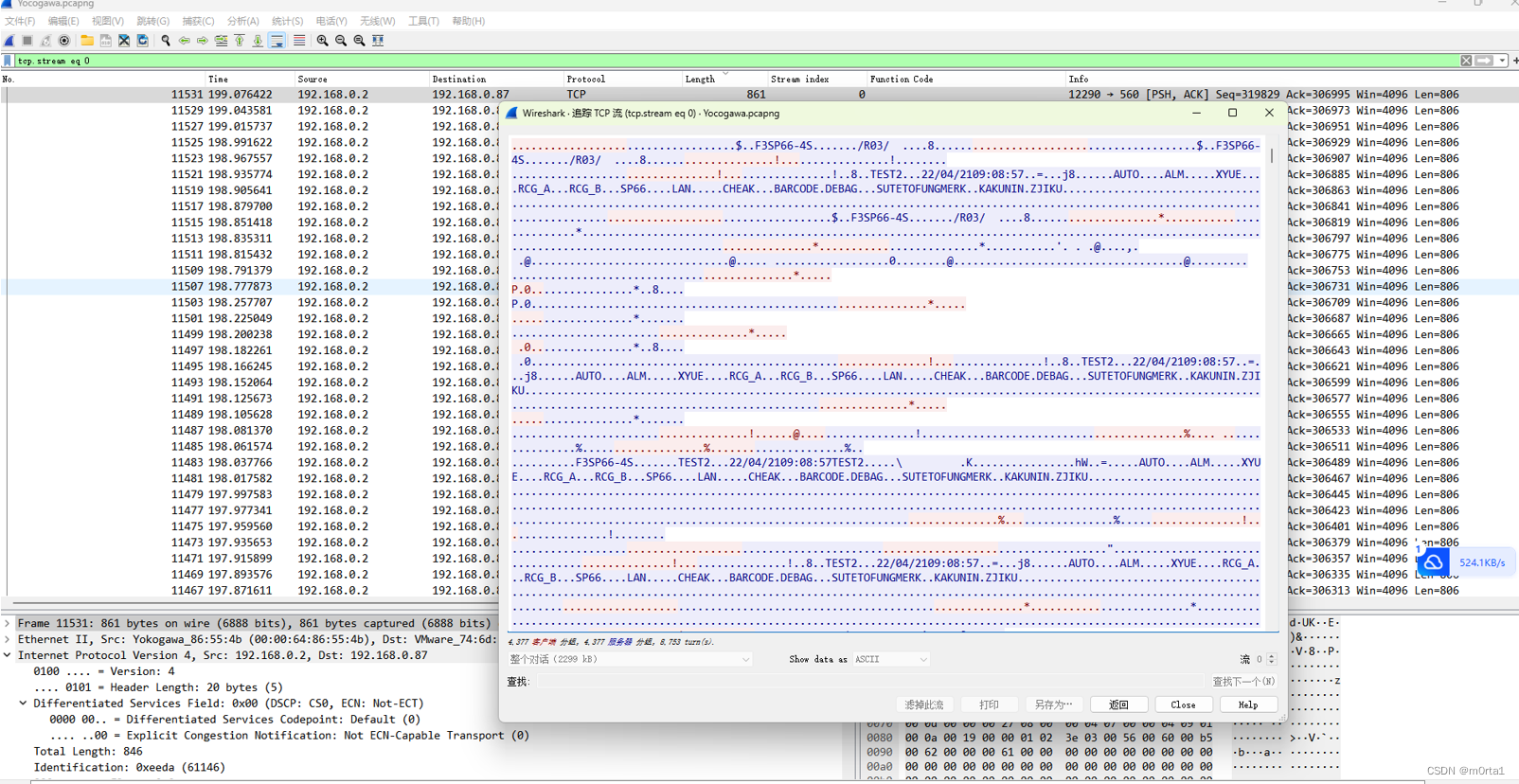Toggle packet colorization rules icon

299,41
